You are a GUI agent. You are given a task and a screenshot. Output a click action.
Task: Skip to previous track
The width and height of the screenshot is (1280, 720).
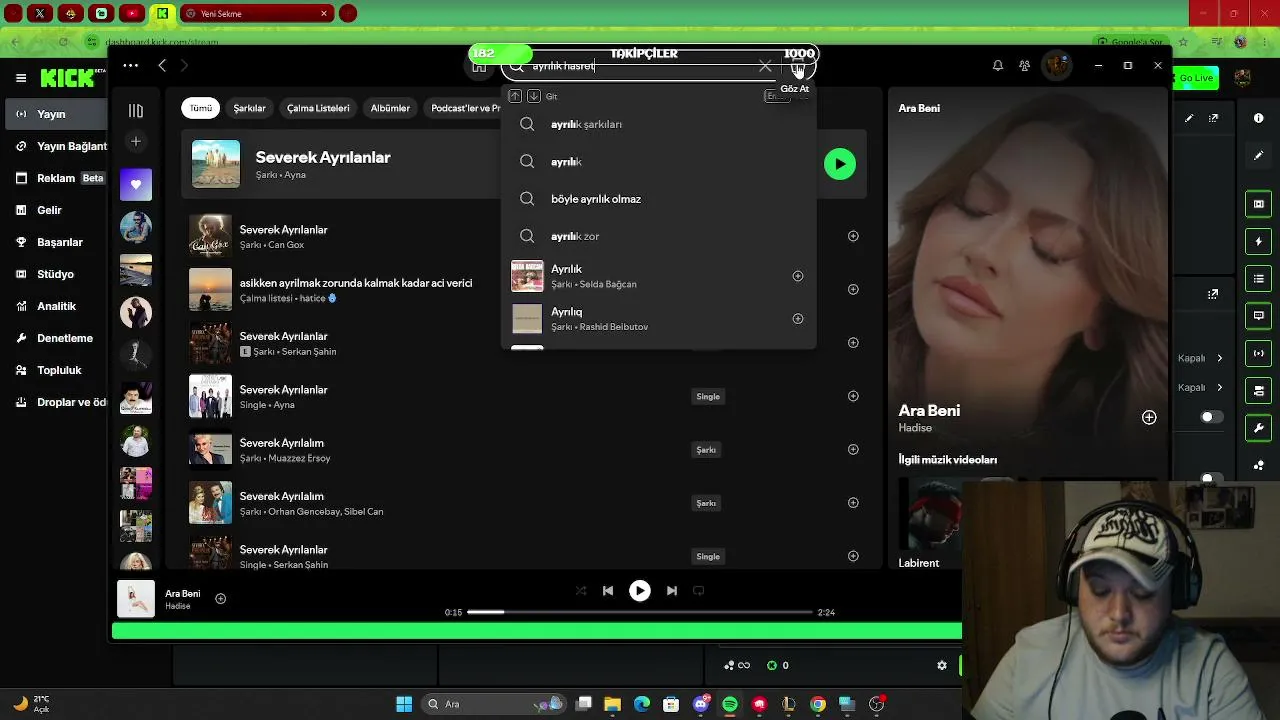click(608, 591)
